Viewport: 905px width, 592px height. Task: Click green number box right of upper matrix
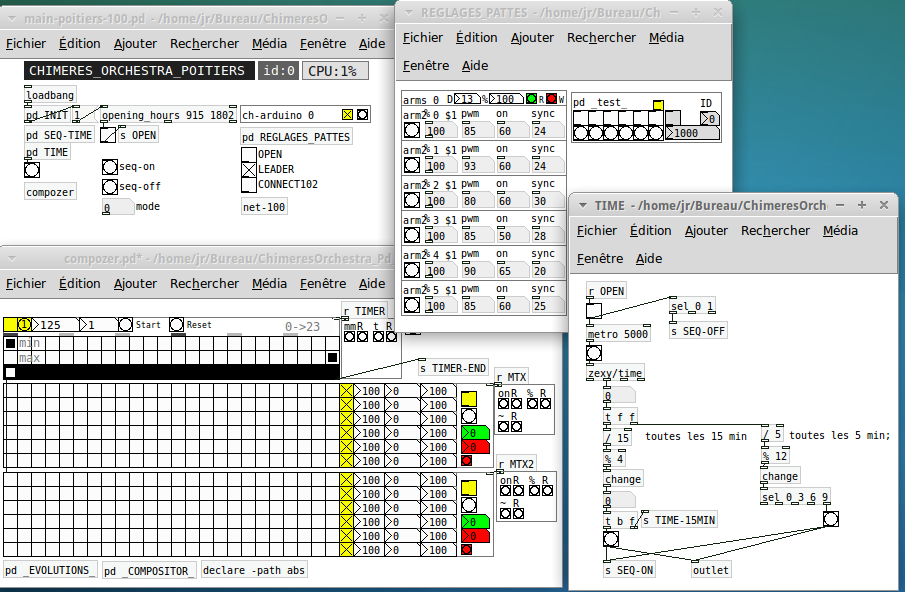(476, 433)
